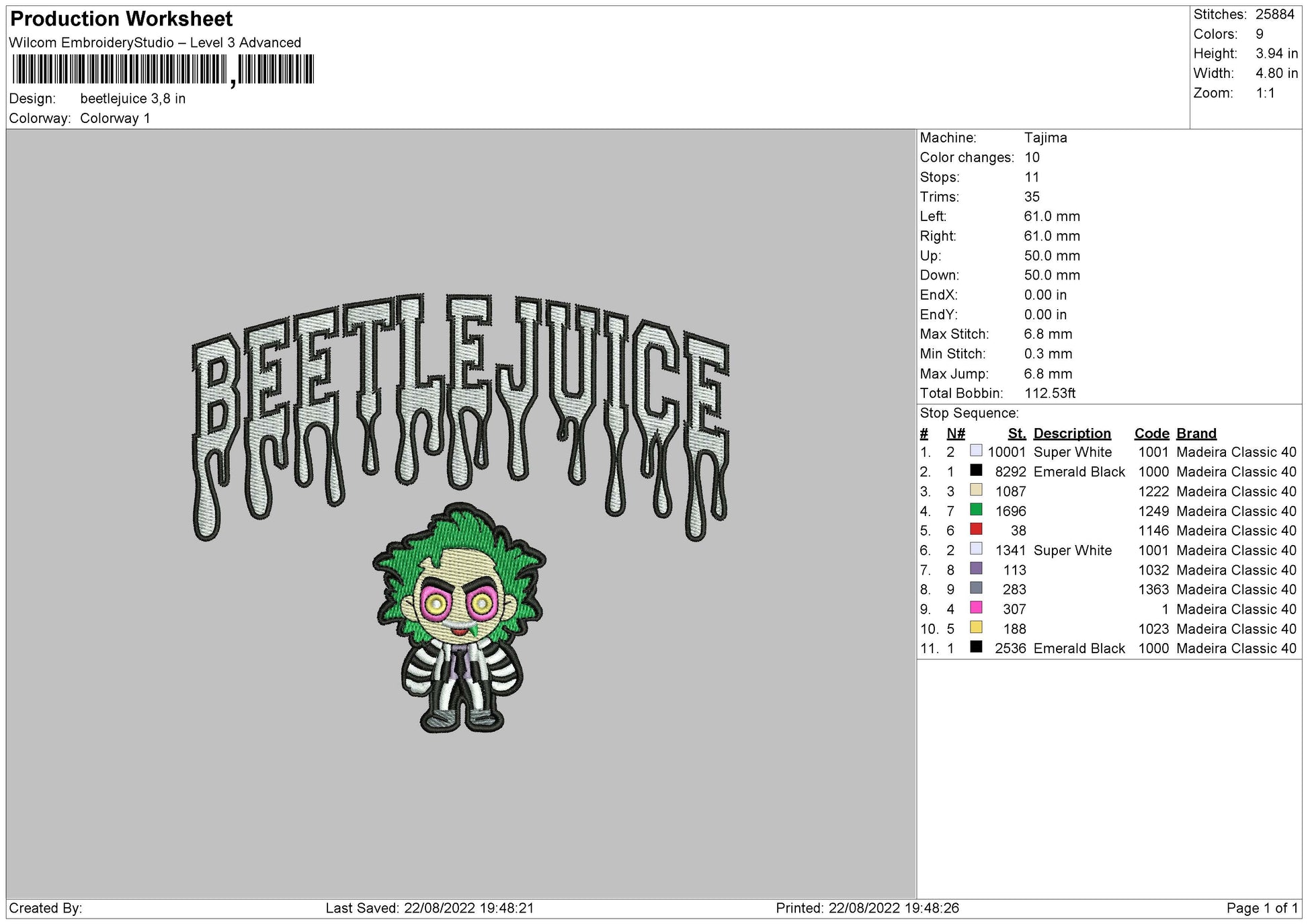The height and width of the screenshot is (924, 1308).
Task: Select the yellow swatch with 188 stitches
Action: [x=976, y=627]
